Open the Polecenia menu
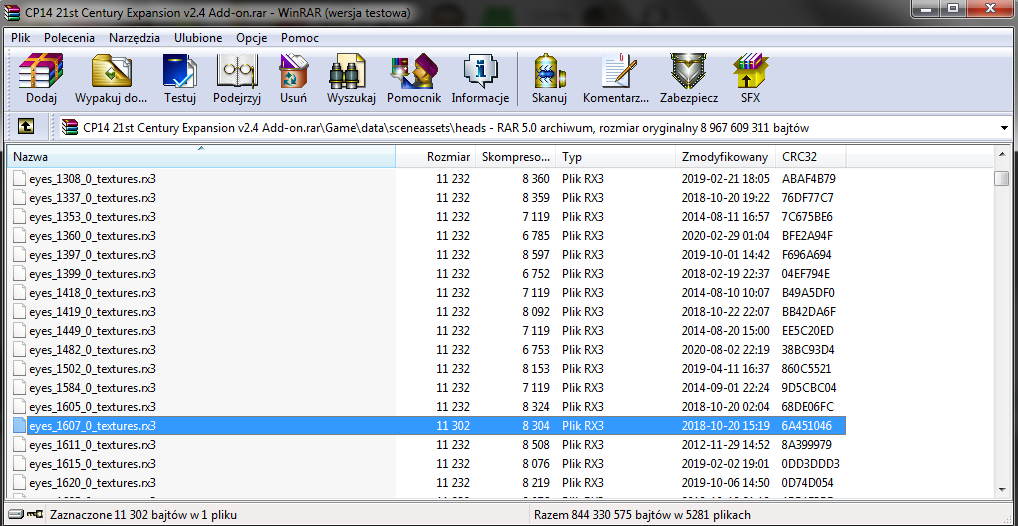The width and height of the screenshot is (1018, 526). (x=69, y=38)
